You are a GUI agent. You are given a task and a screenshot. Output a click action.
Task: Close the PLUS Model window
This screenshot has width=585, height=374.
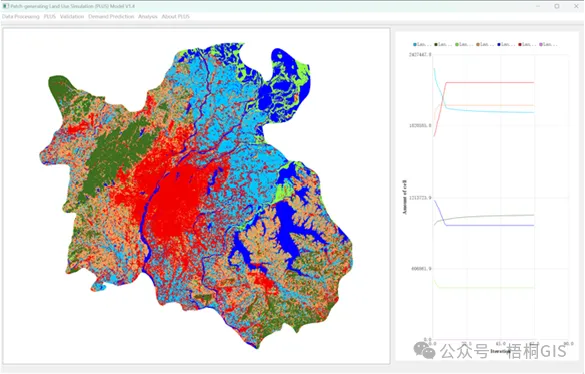coord(576,6)
